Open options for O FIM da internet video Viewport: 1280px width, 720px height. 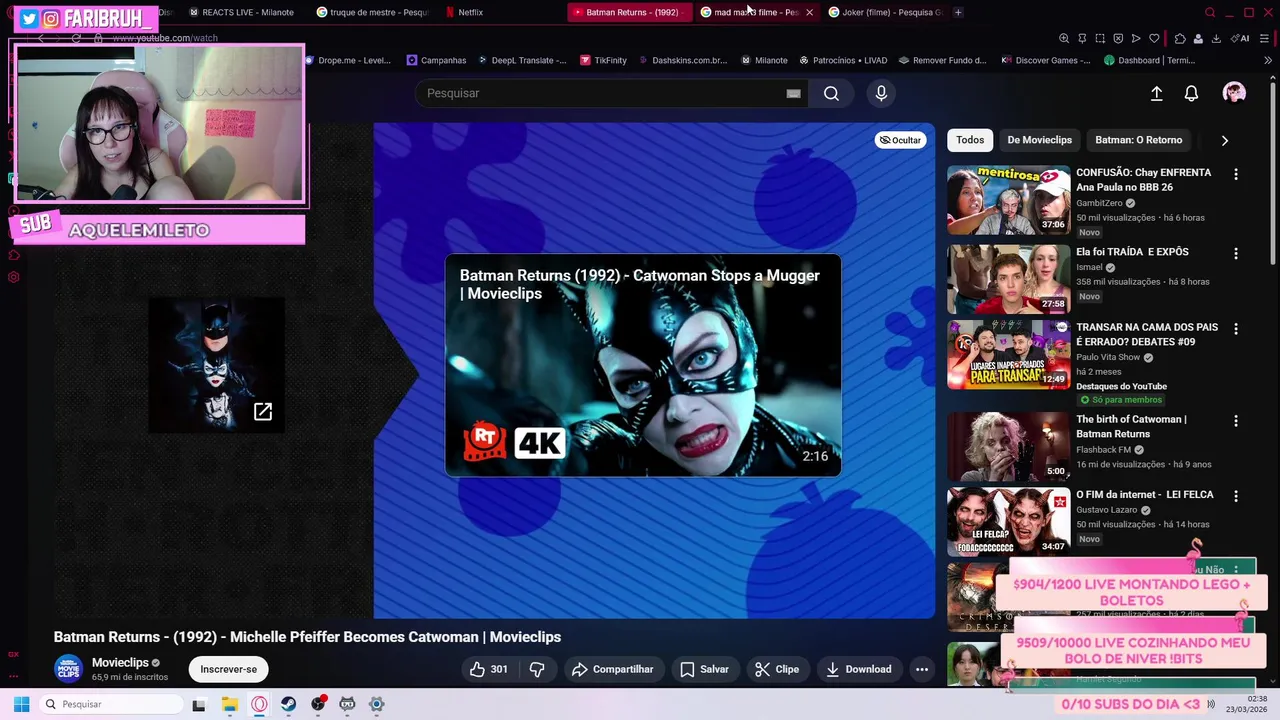[1235, 496]
